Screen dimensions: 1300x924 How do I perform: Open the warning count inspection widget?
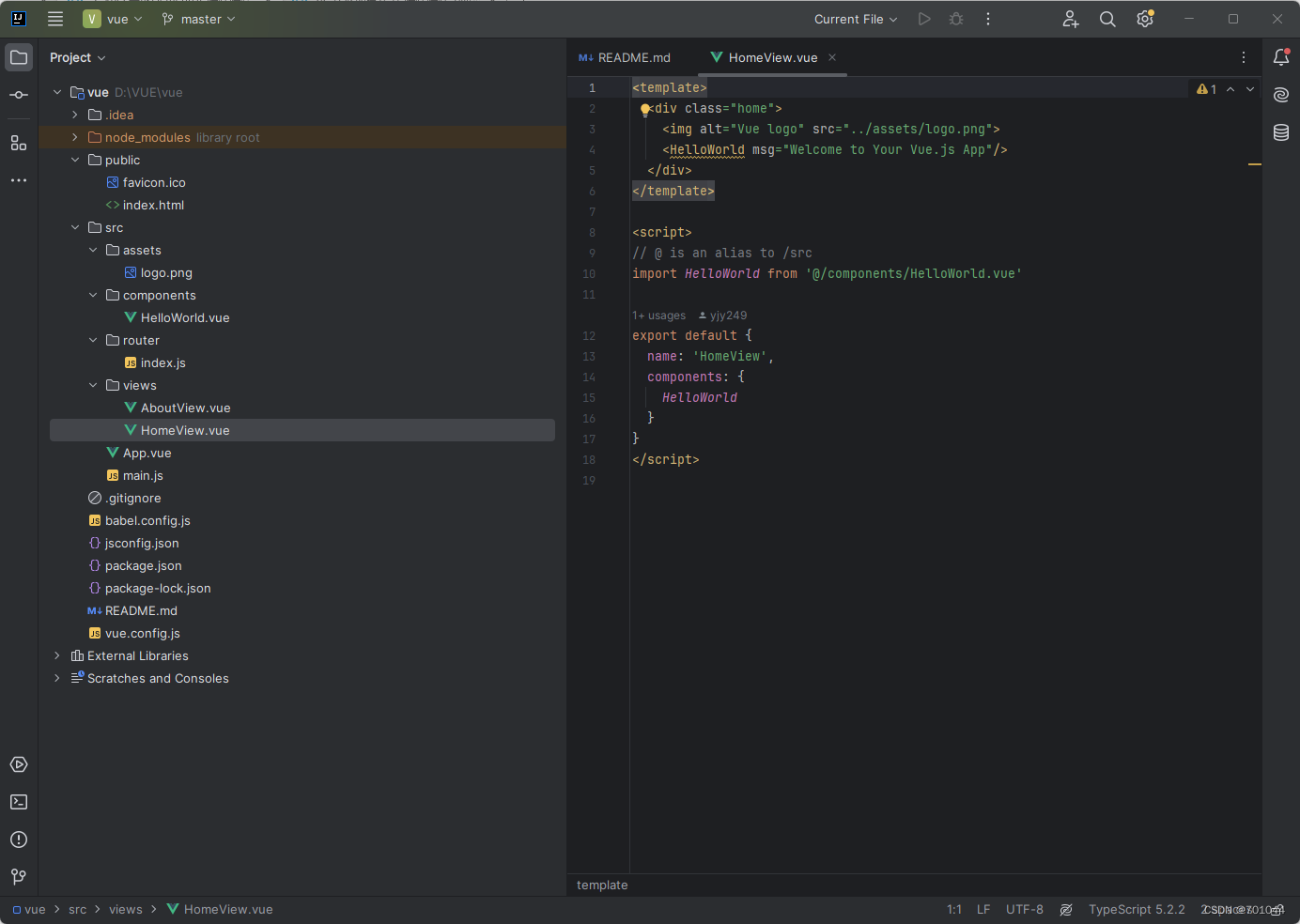coord(1207,89)
